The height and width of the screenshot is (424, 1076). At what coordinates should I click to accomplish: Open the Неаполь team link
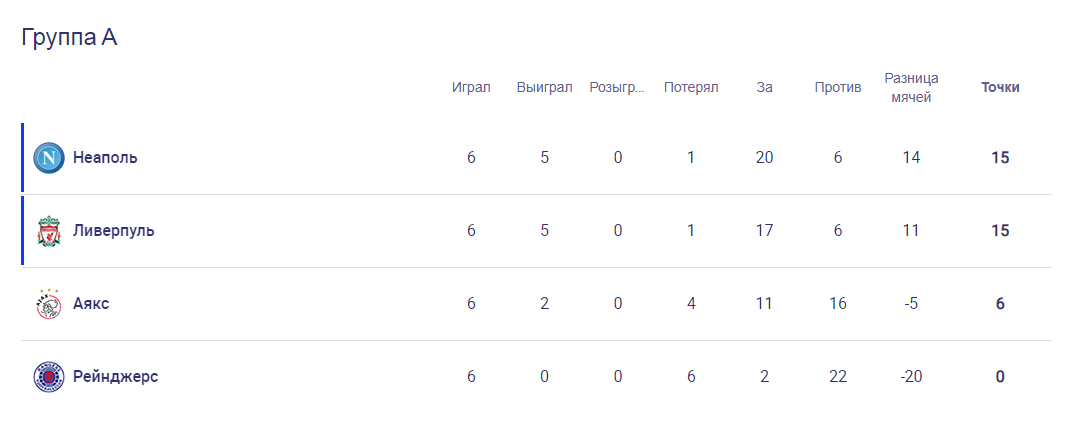[x=105, y=158]
